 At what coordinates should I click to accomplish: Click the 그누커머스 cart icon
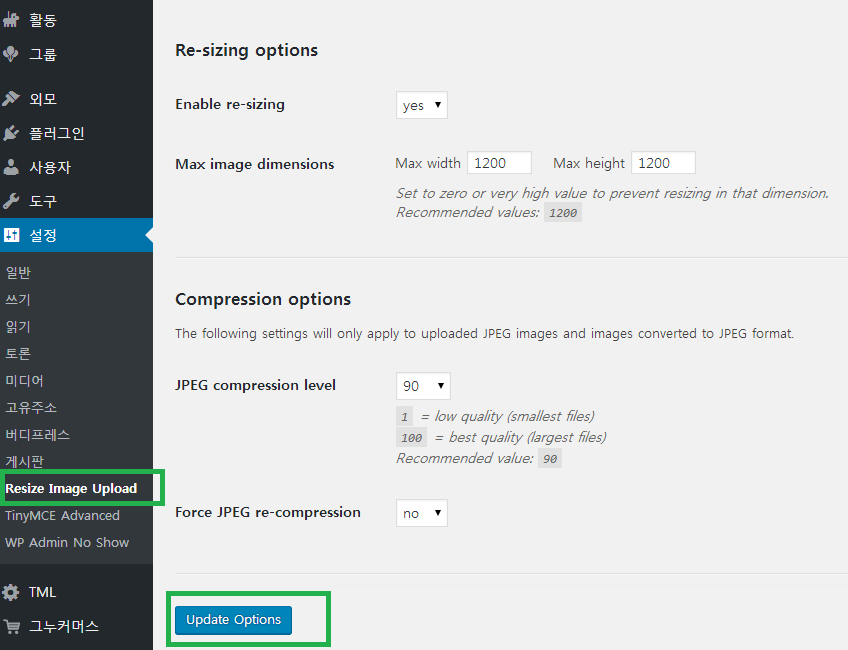coord(11,627)
